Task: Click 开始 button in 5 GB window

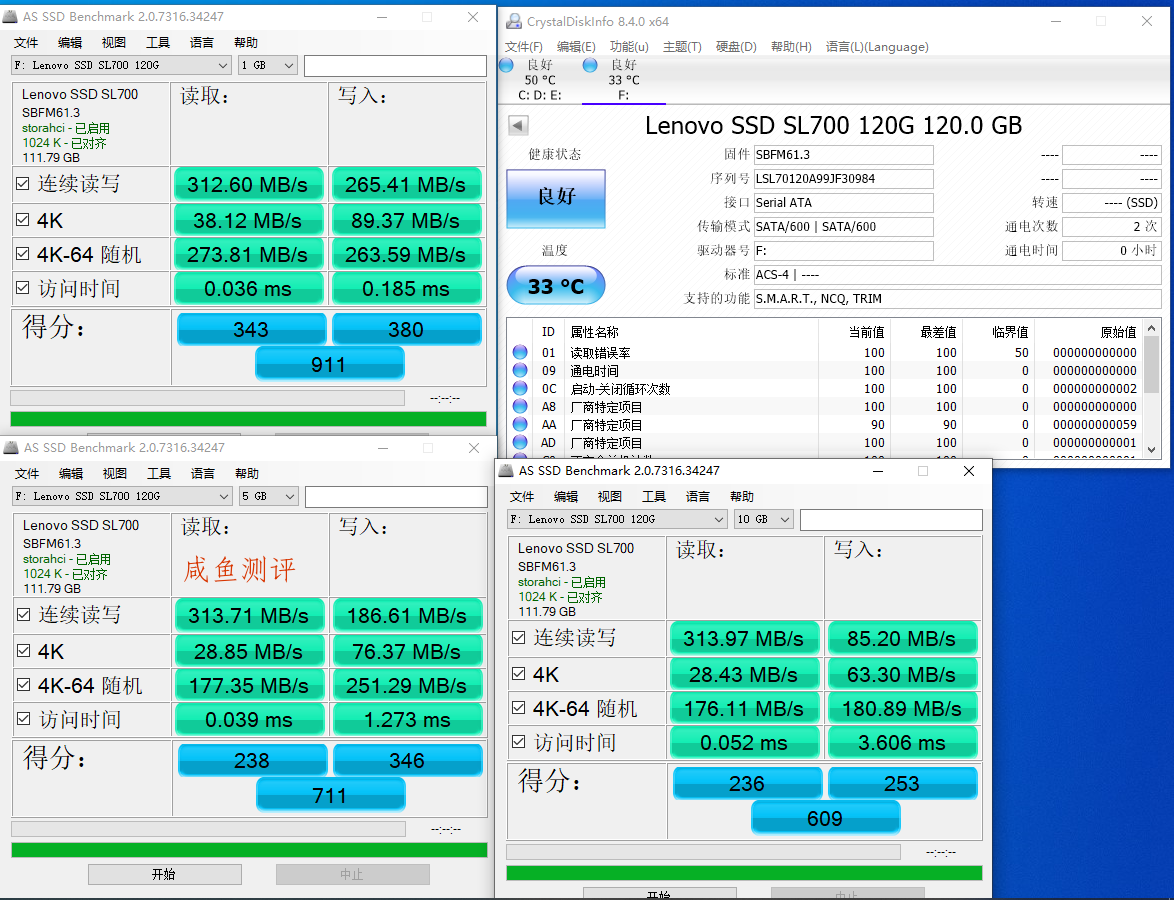Action: [165, 874]
